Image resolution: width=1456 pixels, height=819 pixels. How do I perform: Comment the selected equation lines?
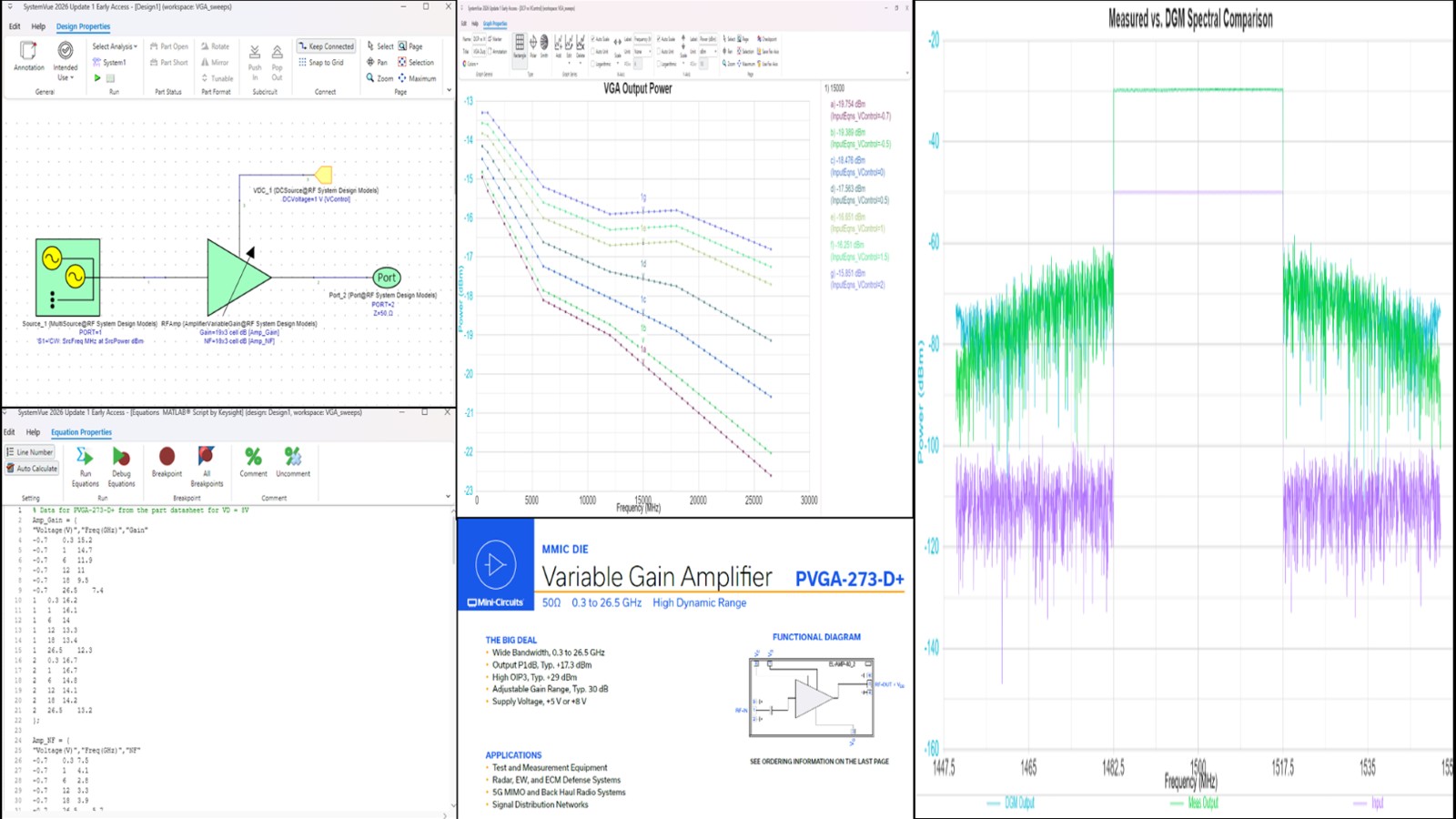click(253, 462)
